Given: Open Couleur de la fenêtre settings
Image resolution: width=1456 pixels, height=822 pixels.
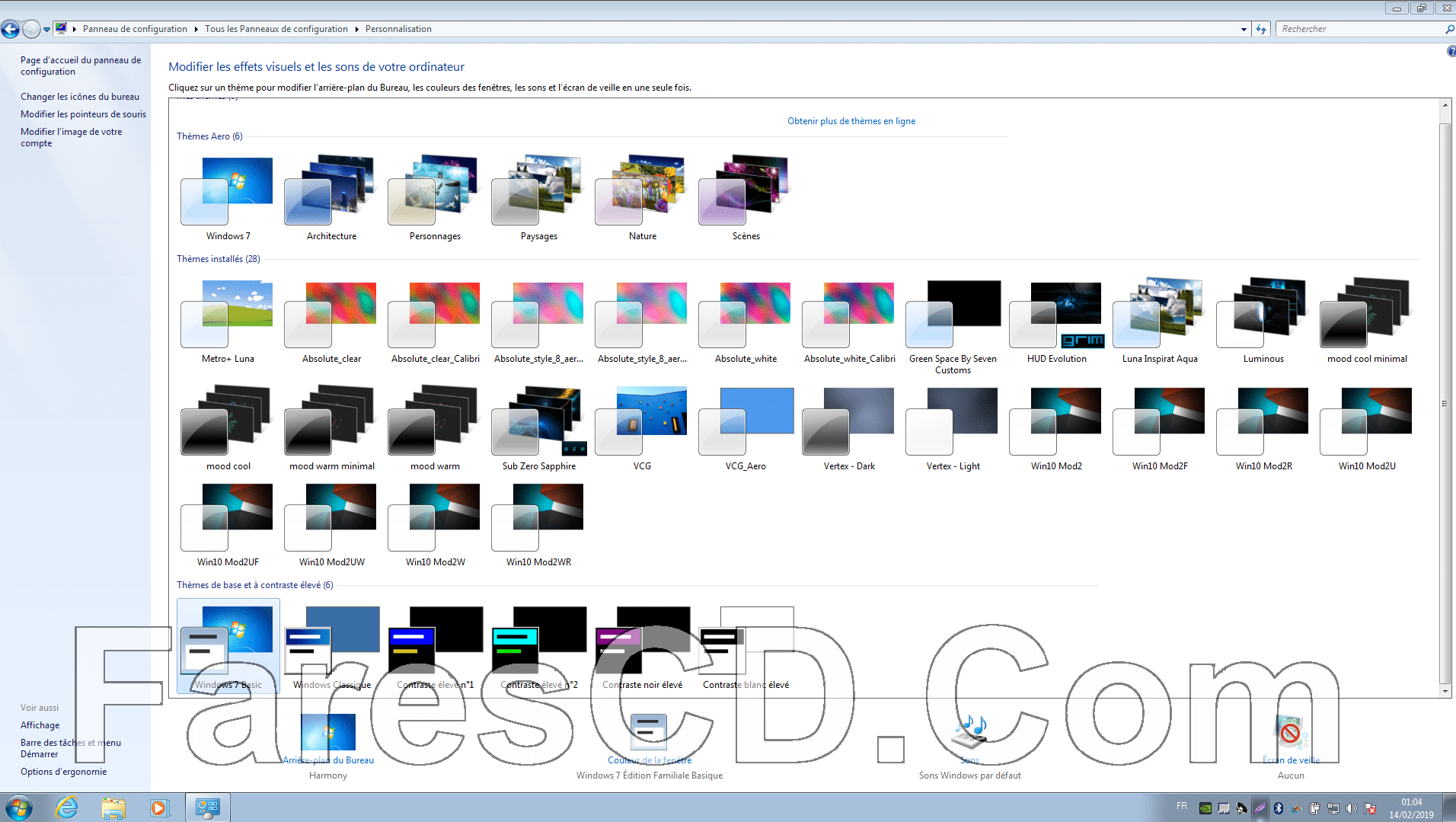Looking at the screenshot, I should [650, 760].
